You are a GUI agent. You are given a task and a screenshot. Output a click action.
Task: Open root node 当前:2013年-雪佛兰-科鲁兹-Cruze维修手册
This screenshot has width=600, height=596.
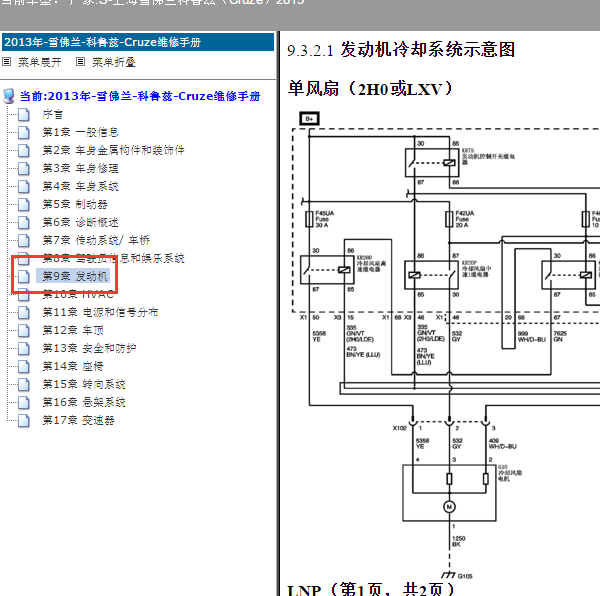pos(140,96)
